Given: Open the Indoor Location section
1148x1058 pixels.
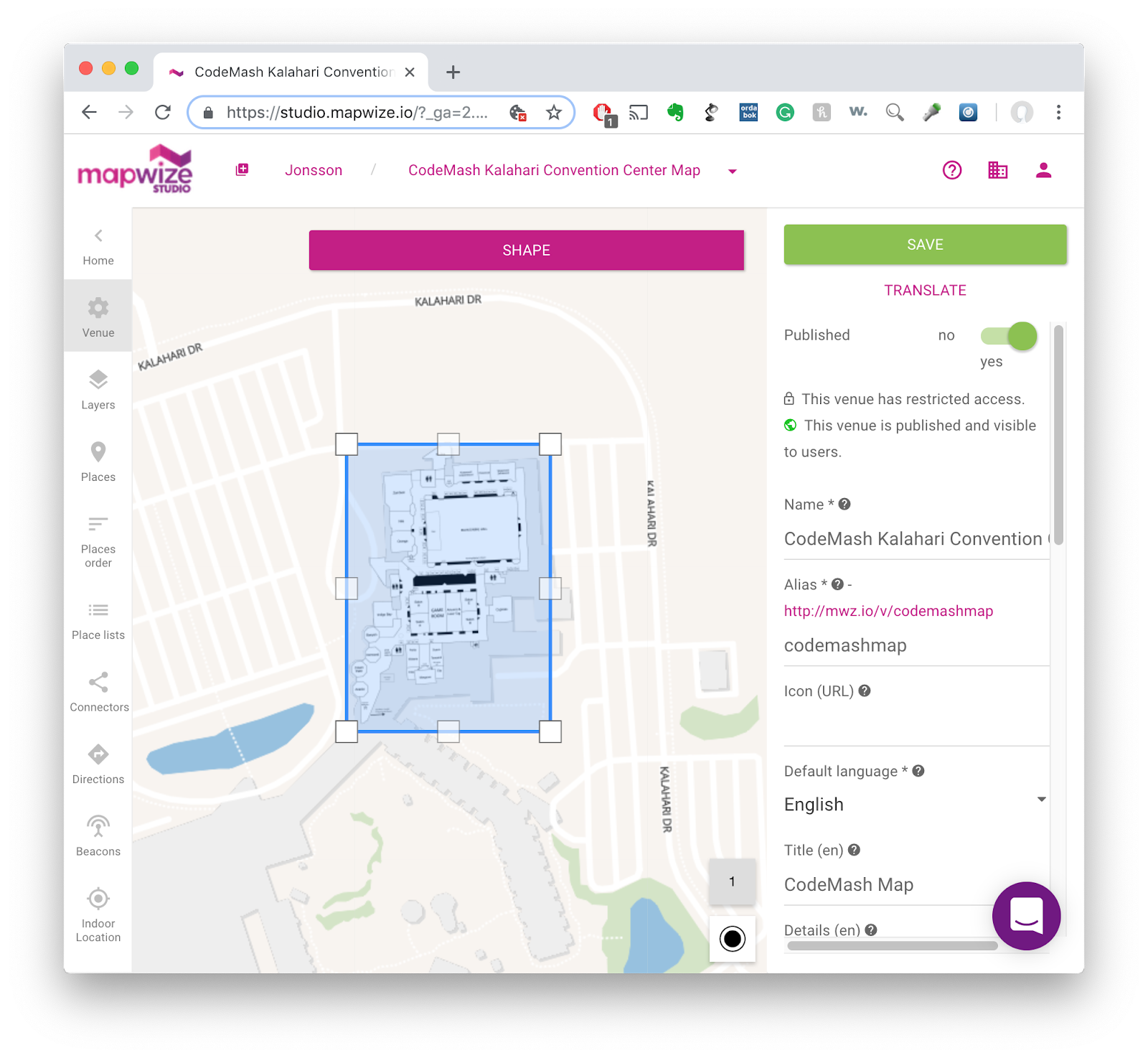Looking at the screenshot, I should pyautogui.click(x=98, y=914).
